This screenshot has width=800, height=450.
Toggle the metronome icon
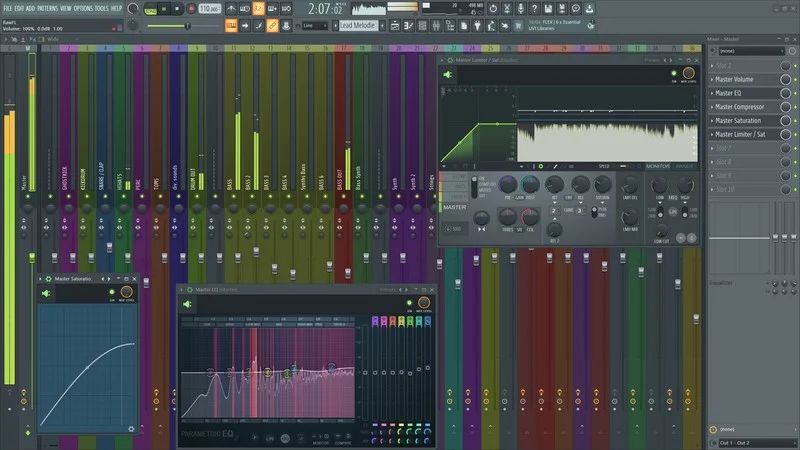tap(231, 9)
